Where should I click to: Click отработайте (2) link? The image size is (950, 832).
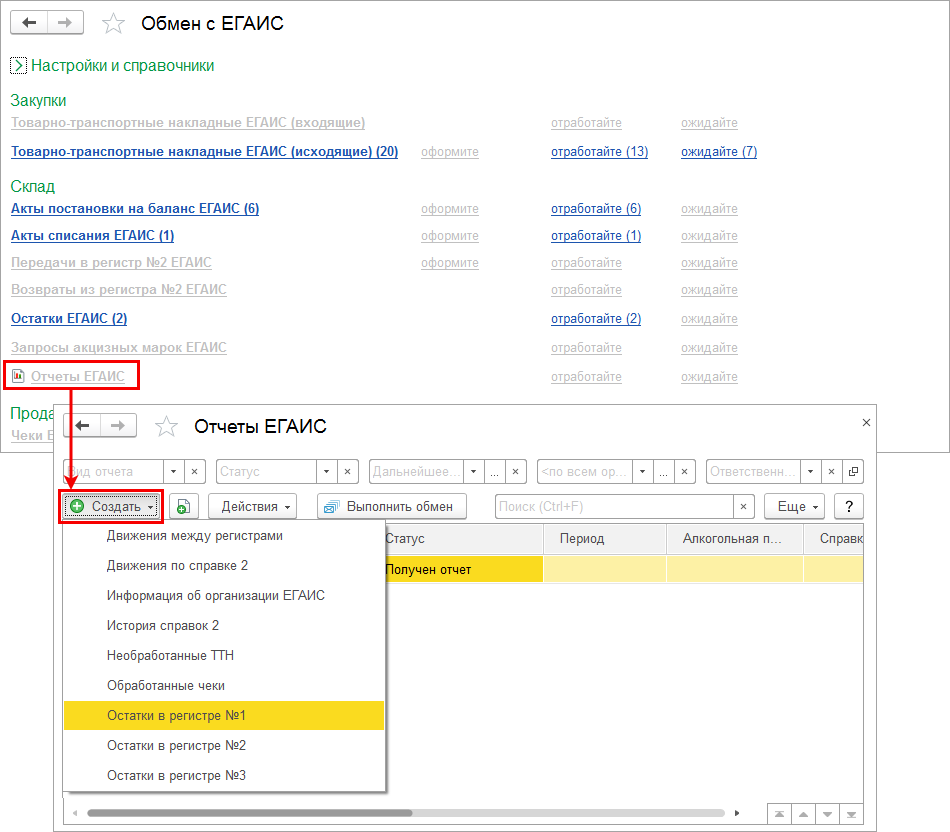pos(596,319)
